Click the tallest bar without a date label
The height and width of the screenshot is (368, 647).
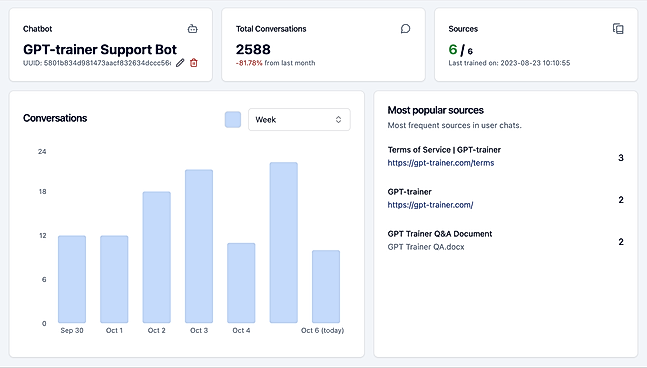283,243
